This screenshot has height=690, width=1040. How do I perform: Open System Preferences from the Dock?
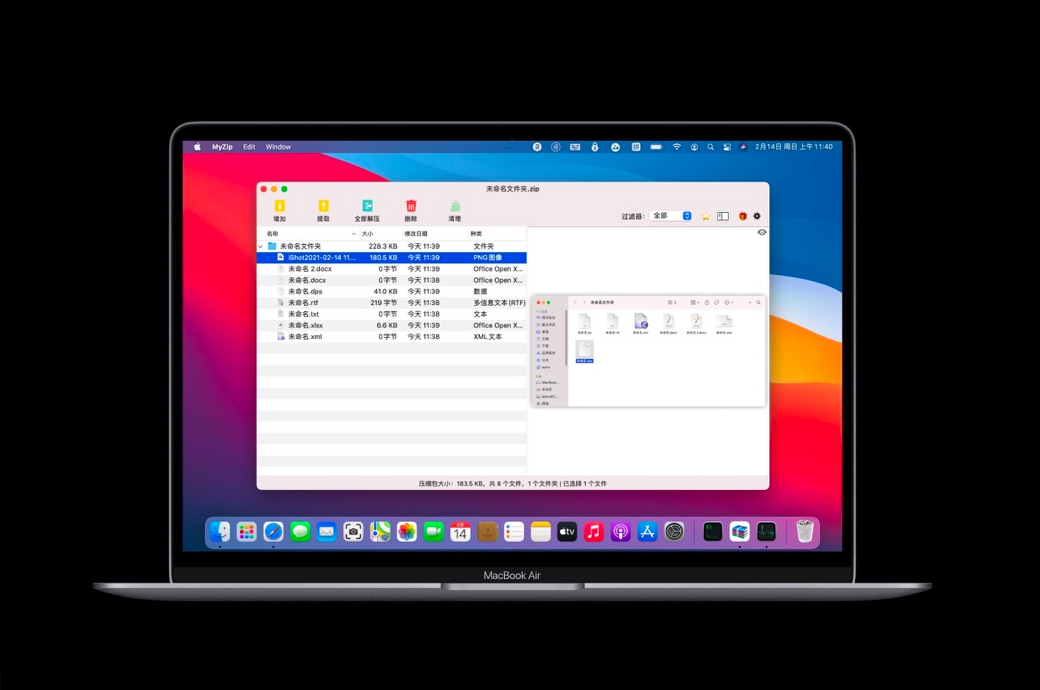click(674, 531)
